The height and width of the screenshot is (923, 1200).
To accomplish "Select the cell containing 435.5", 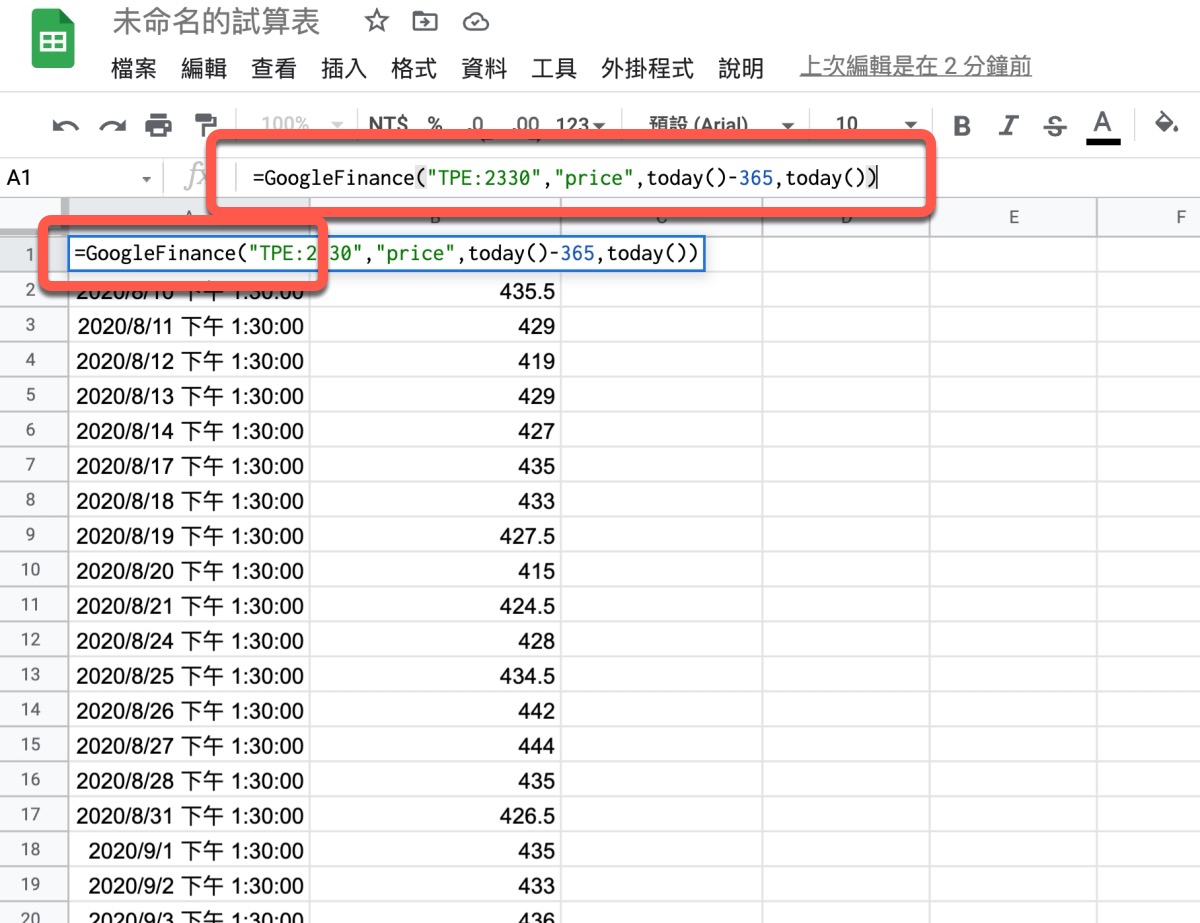I will coord(435,292).
